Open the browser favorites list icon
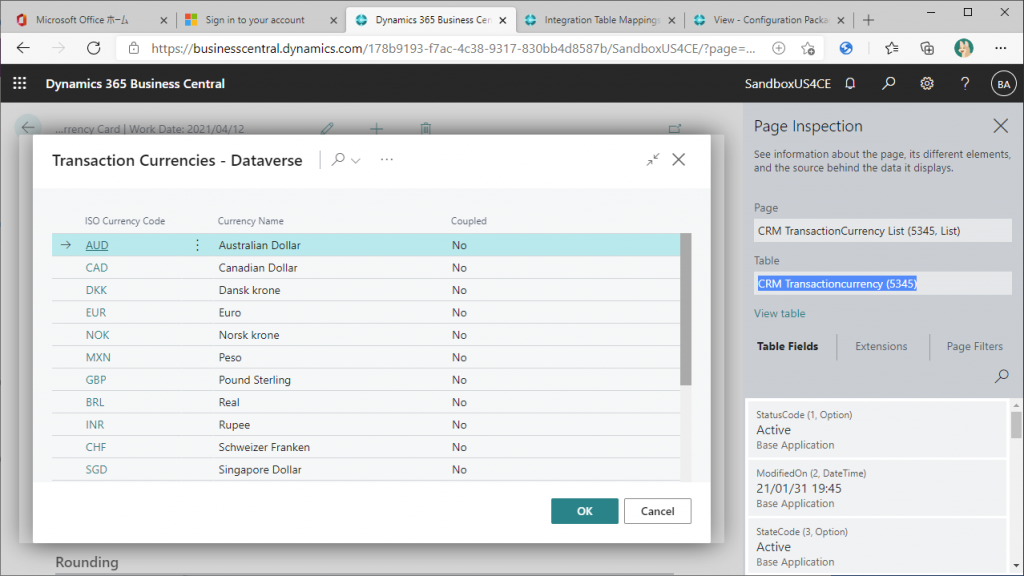 (x=891, y=48)
